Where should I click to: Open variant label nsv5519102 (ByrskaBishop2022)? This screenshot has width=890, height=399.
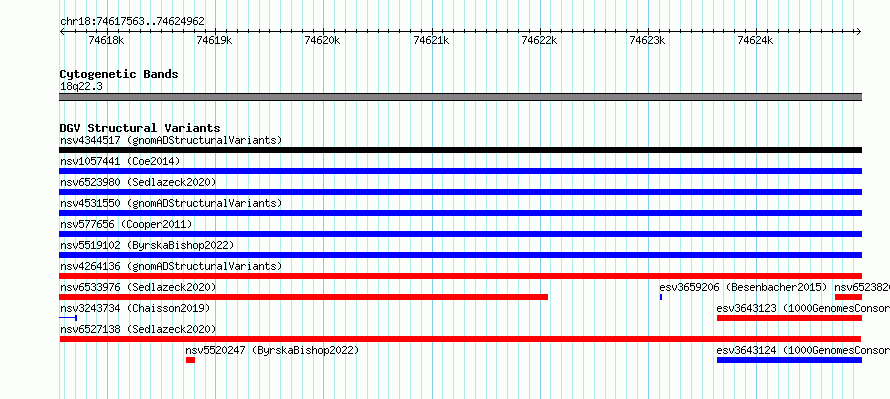(x=147, y=245)
